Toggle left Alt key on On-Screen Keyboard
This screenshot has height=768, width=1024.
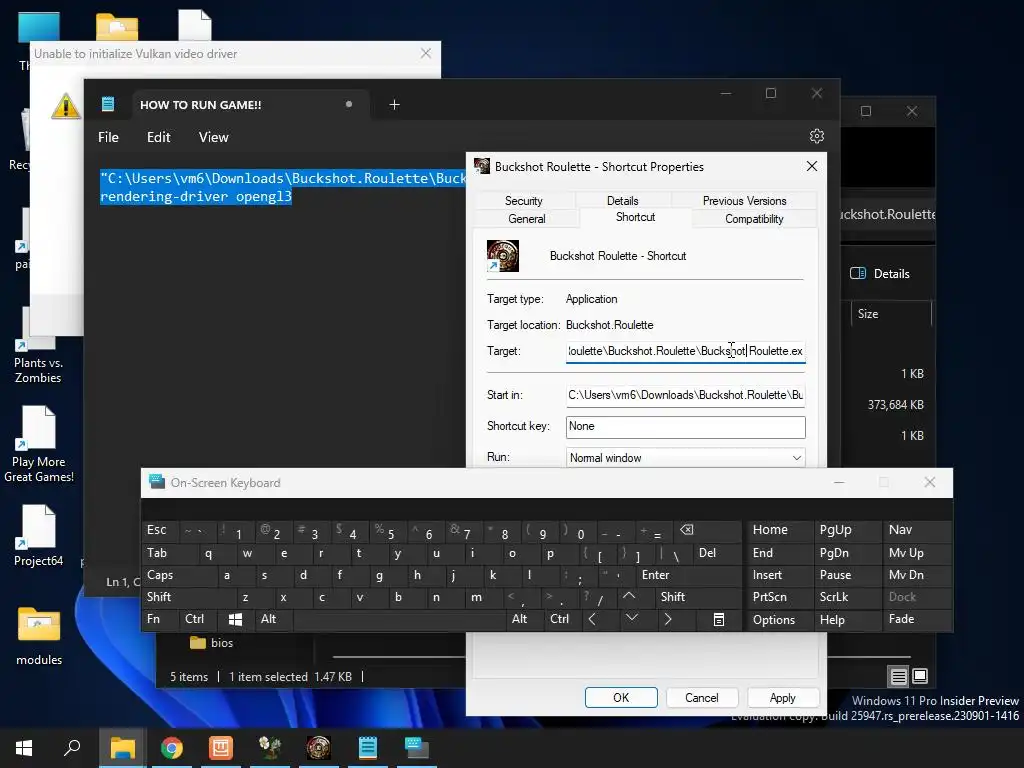coord(273,619)
